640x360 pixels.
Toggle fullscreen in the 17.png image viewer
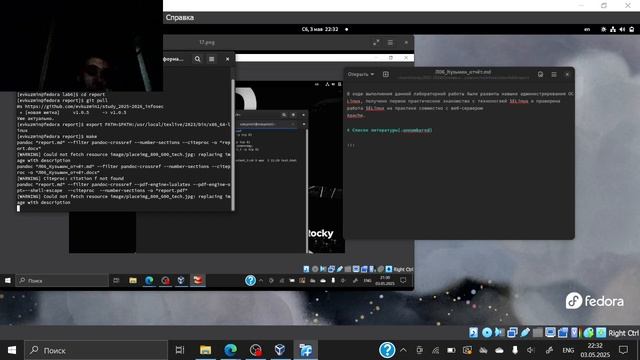376,42
